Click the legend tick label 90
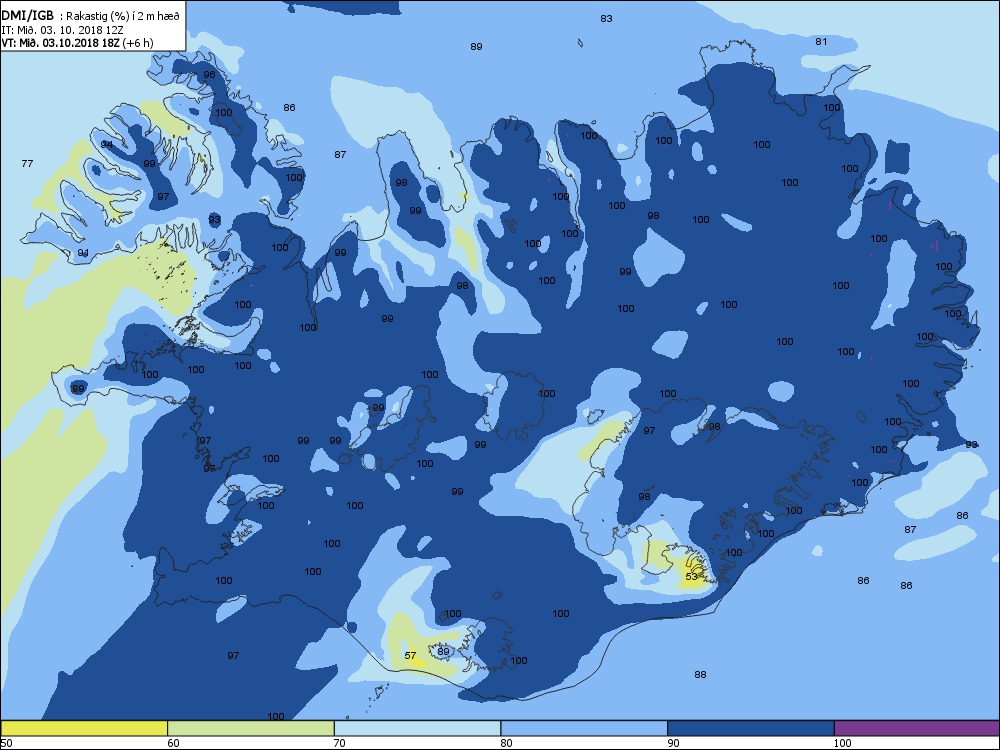 click(673, 743)
